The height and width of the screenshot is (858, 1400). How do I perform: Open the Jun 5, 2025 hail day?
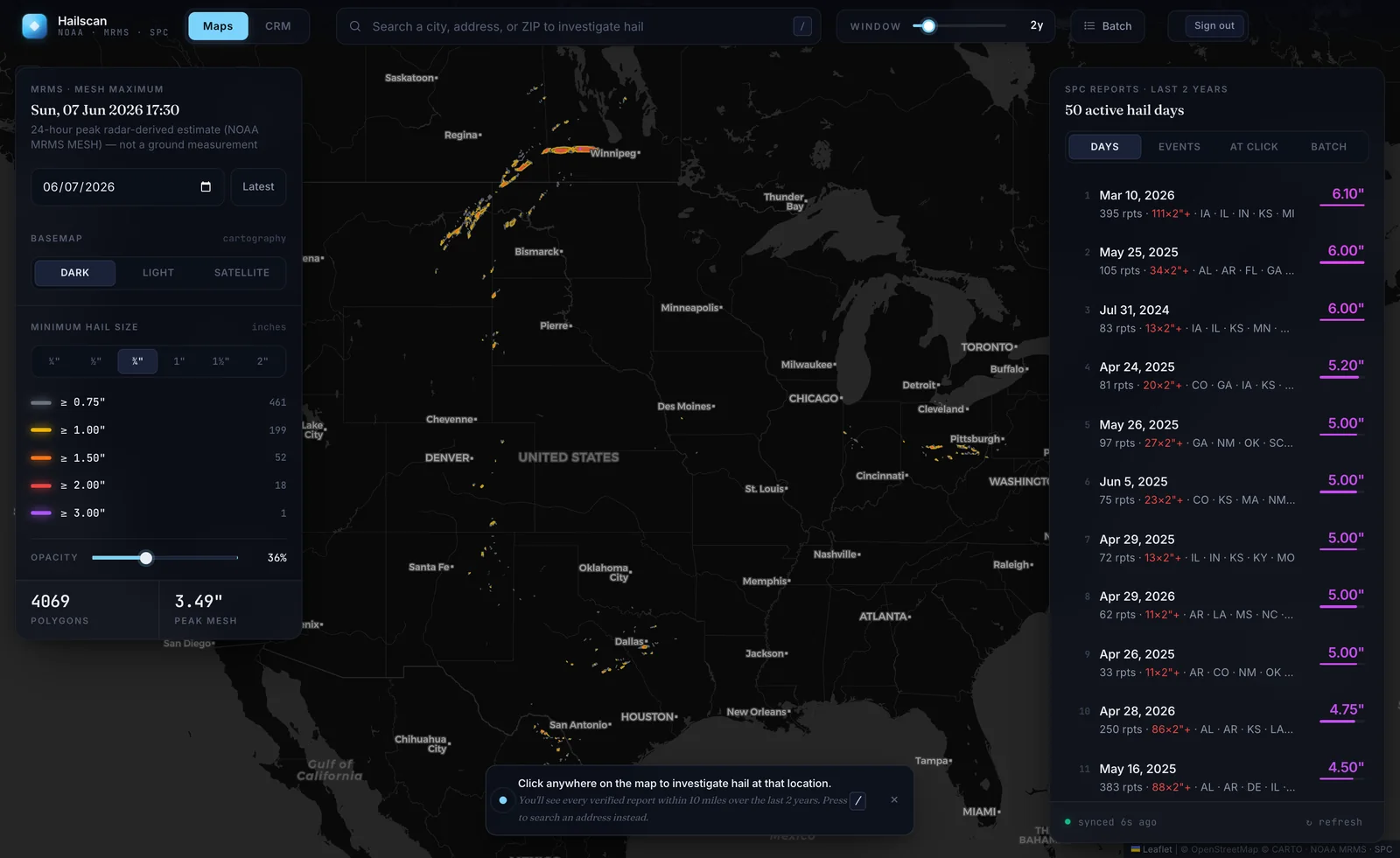click(x=1217, y=490)
